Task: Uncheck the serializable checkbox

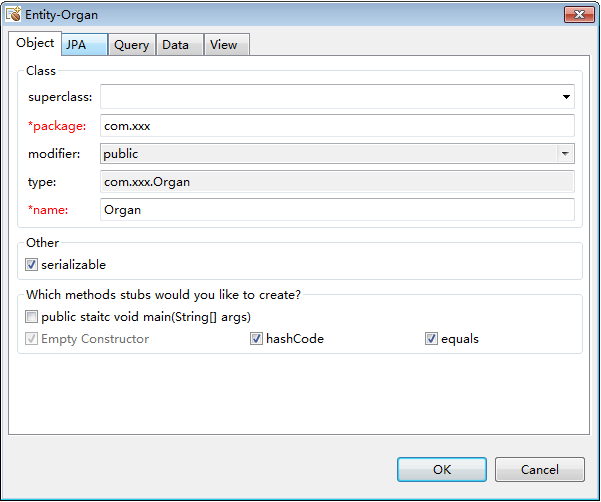Action: pyautogui.click(x=31, y=264)
